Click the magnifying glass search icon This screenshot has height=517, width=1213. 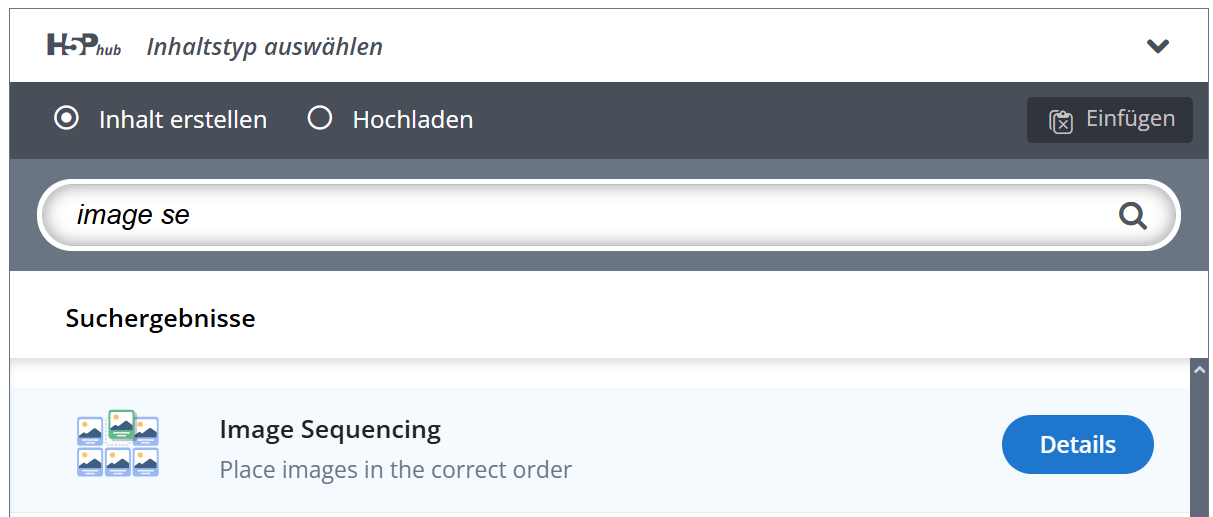point(1132,215)
